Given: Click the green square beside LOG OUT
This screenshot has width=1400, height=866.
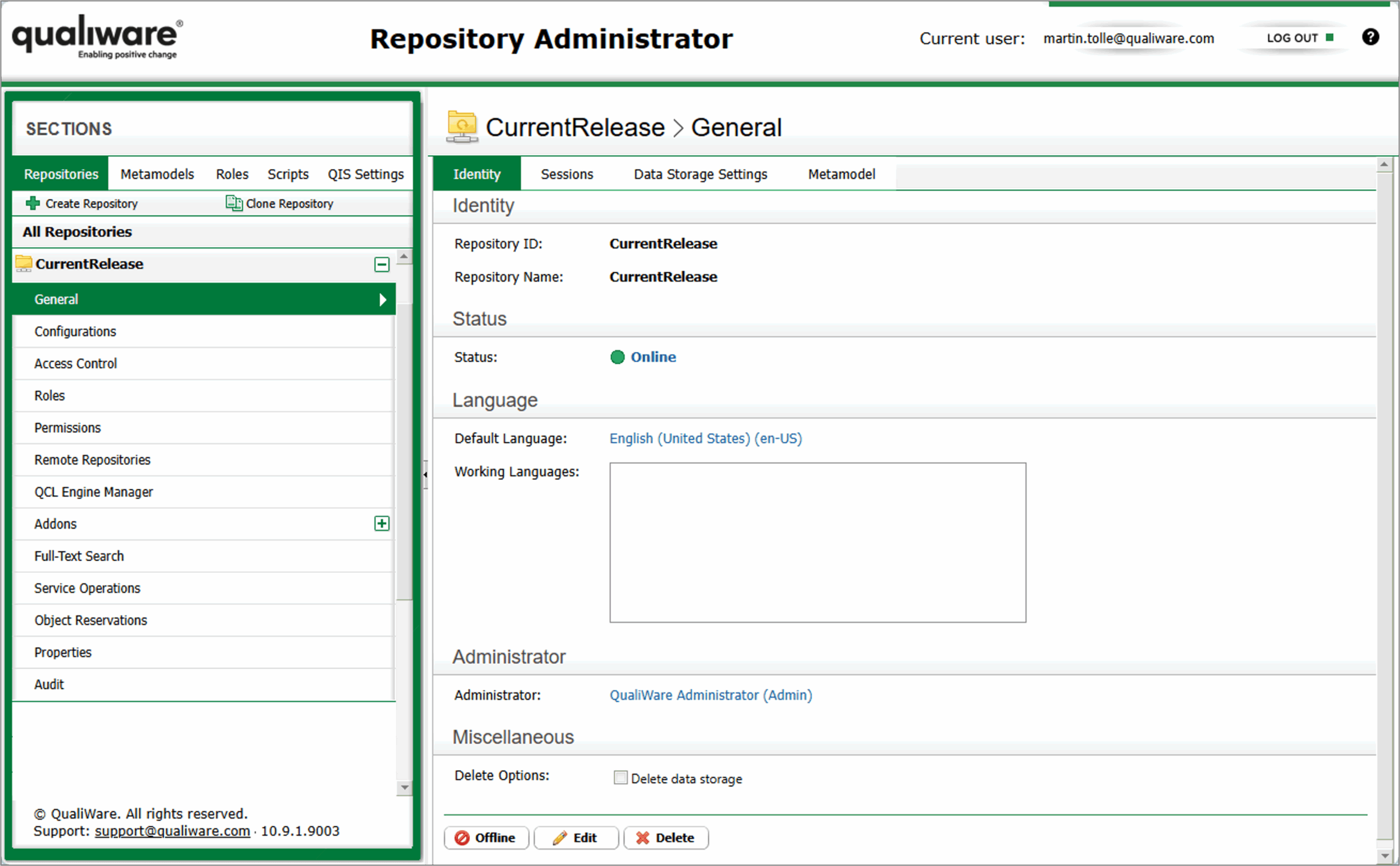Looking at the screenshot, I should (x=1329, y=38).
